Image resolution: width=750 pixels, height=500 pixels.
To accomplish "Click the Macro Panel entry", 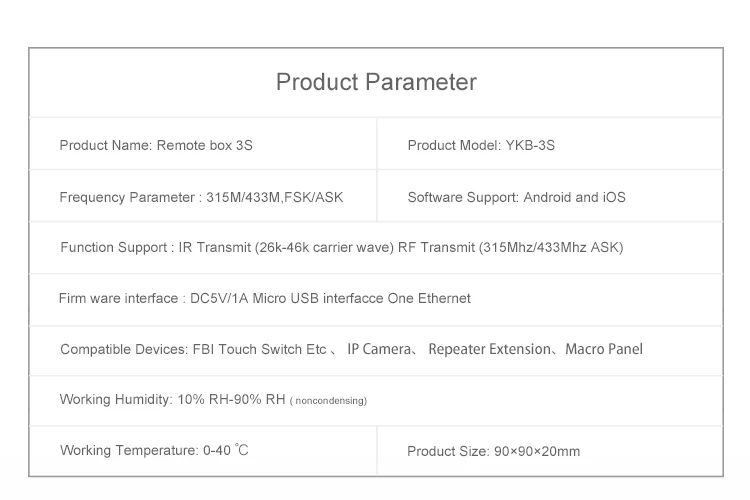I will pyautogui.click(x=604, y=349).
